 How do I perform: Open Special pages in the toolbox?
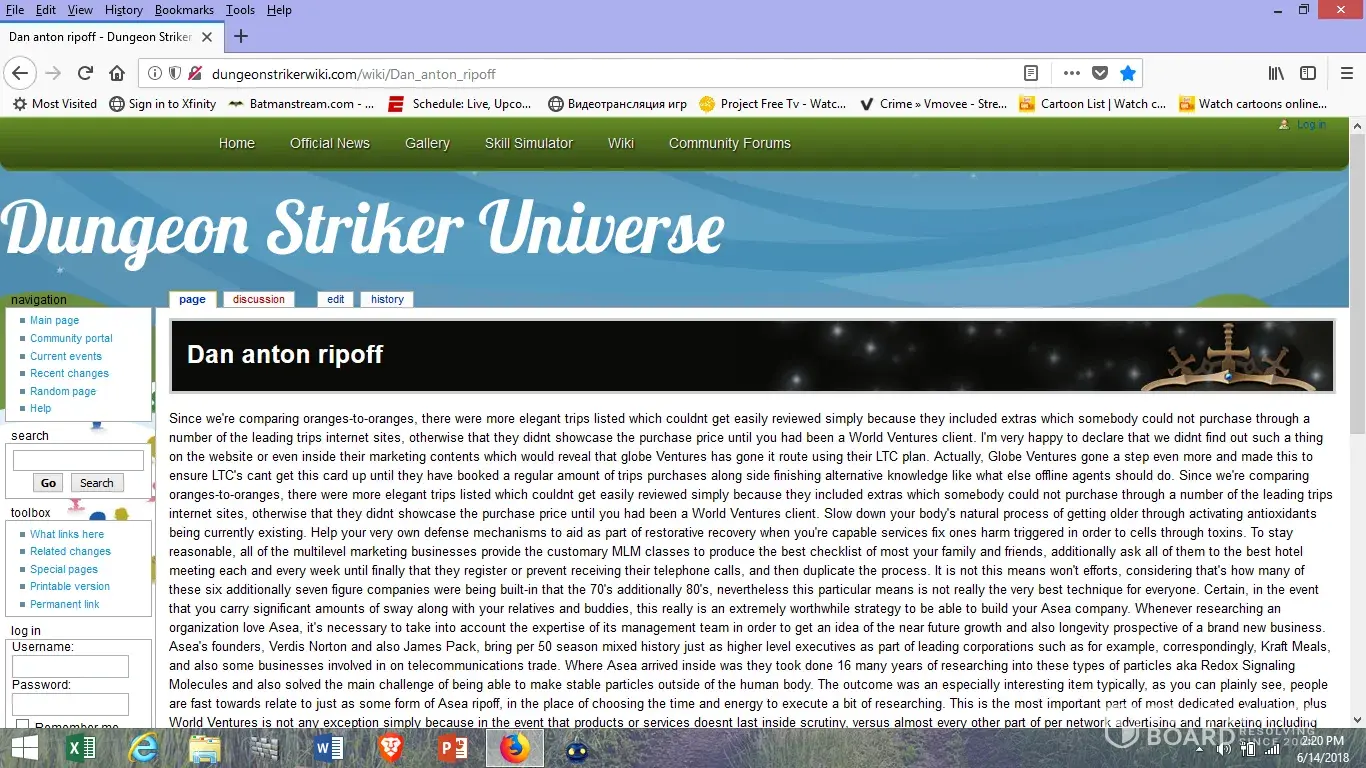pos(64,570)
